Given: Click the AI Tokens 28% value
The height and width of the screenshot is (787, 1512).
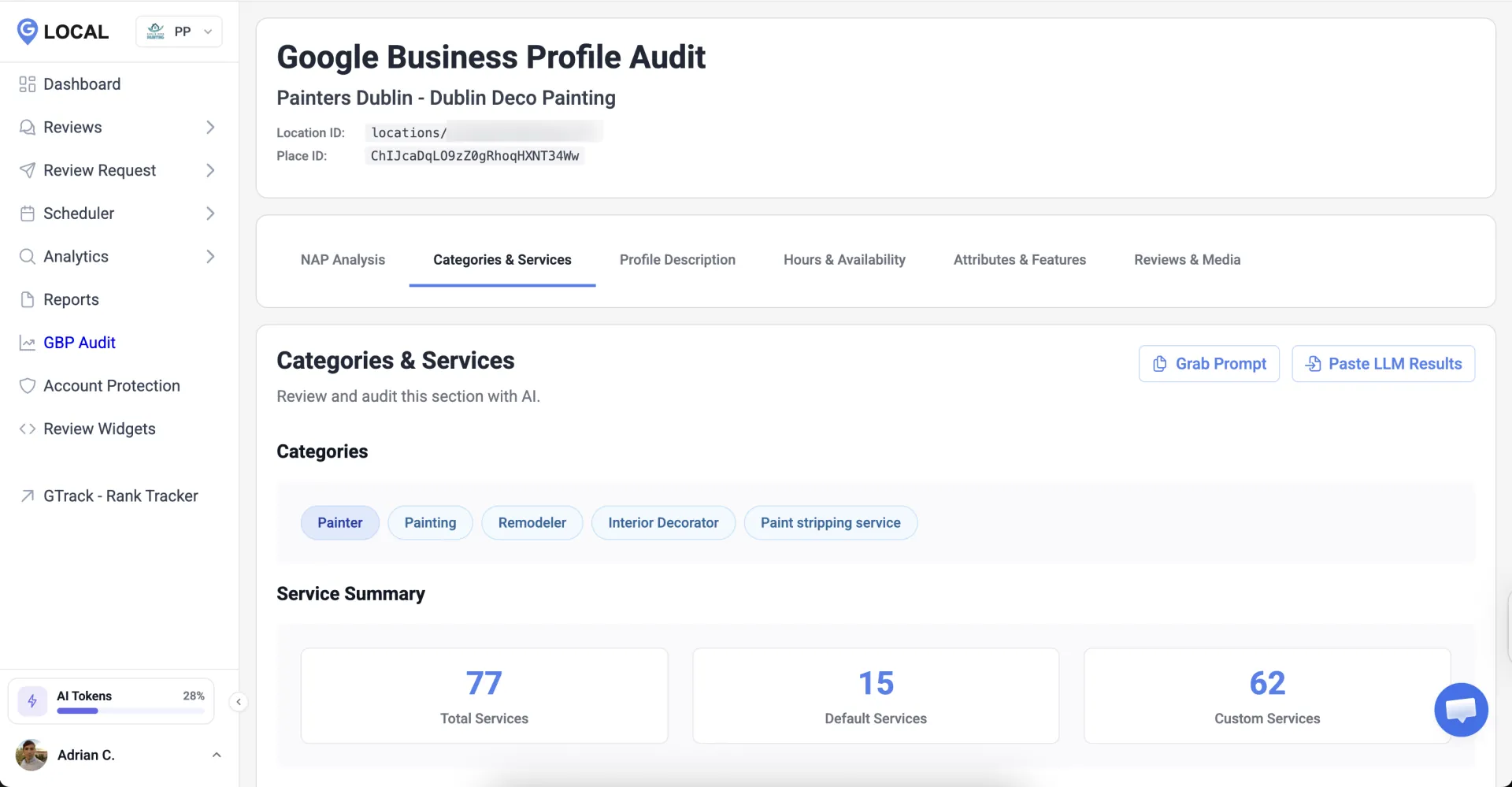Looking at the screenshot, I should (194, 696).
